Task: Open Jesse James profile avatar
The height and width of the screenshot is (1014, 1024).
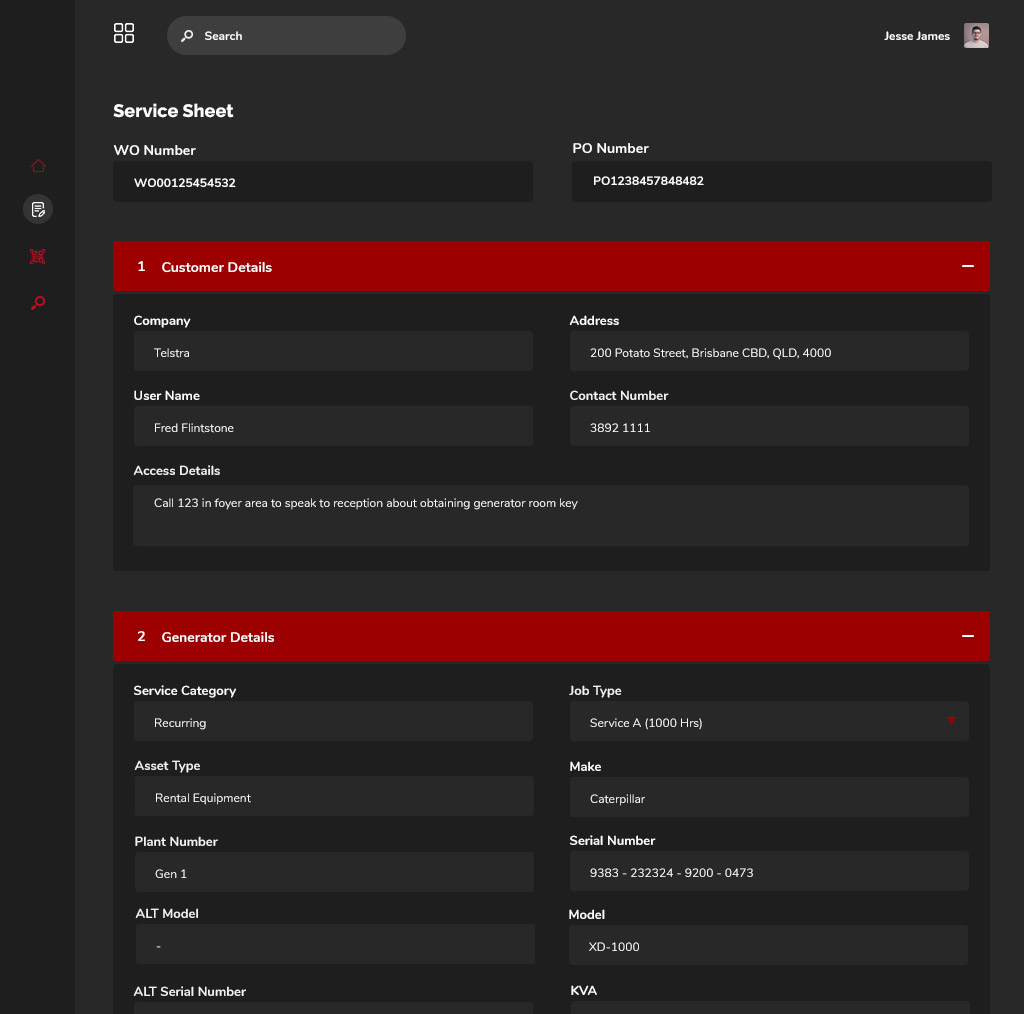Action: coord(976,36)
